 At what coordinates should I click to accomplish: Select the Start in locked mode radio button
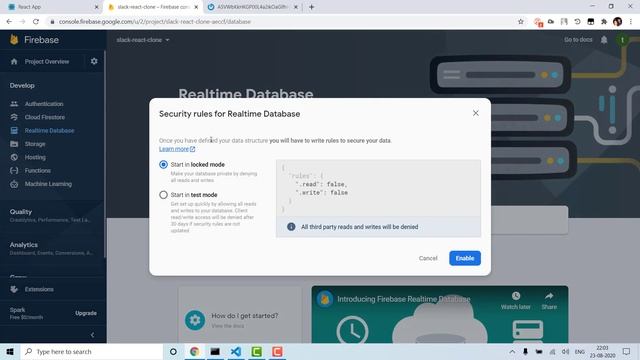click(x=163, y=164)
